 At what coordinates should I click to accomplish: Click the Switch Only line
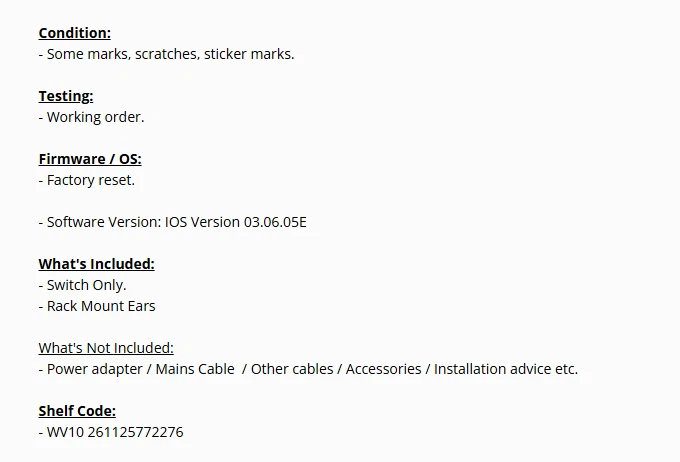tap(86, 285)
